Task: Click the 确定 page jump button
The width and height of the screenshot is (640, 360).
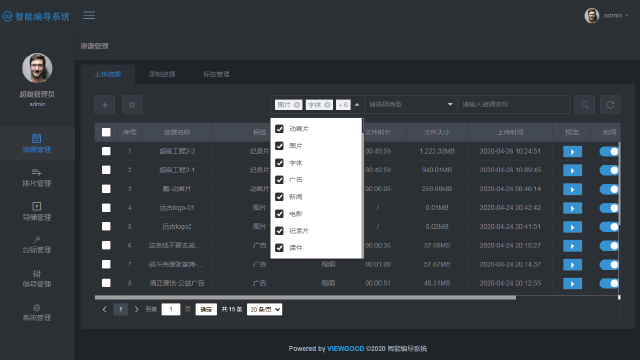Action: tap(206, 309)
